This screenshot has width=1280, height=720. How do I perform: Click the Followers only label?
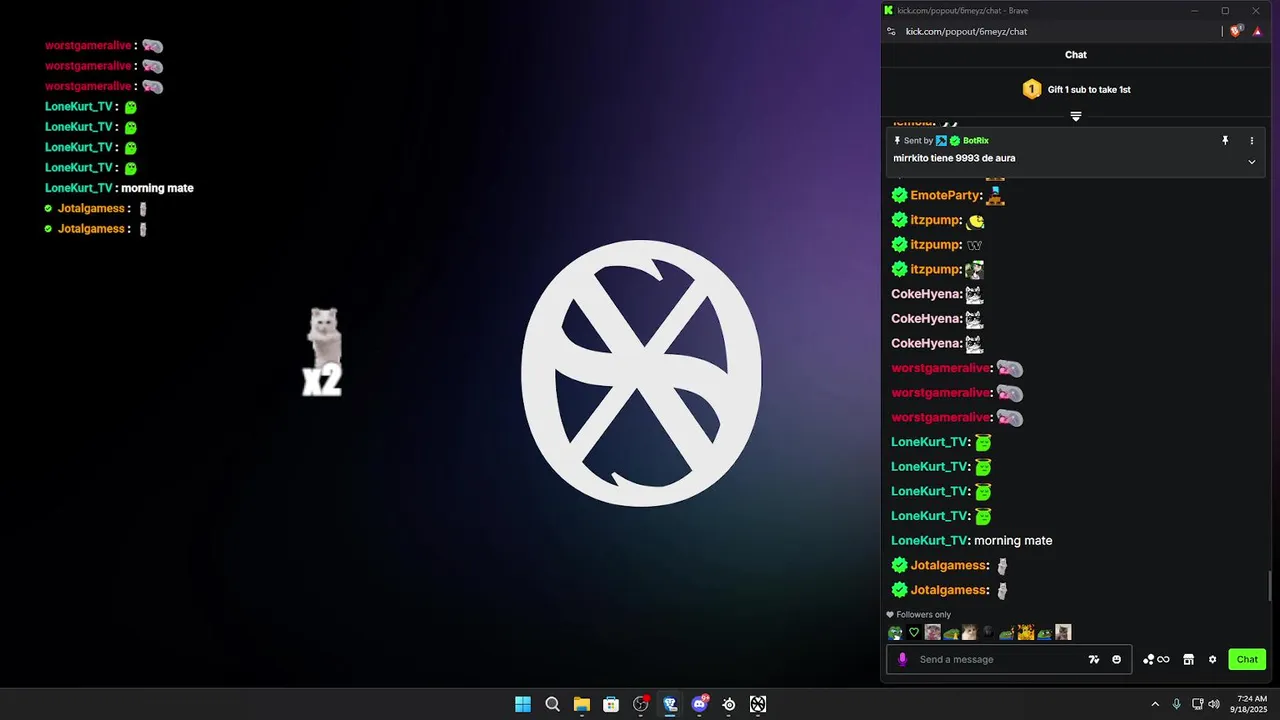point(923,615)
